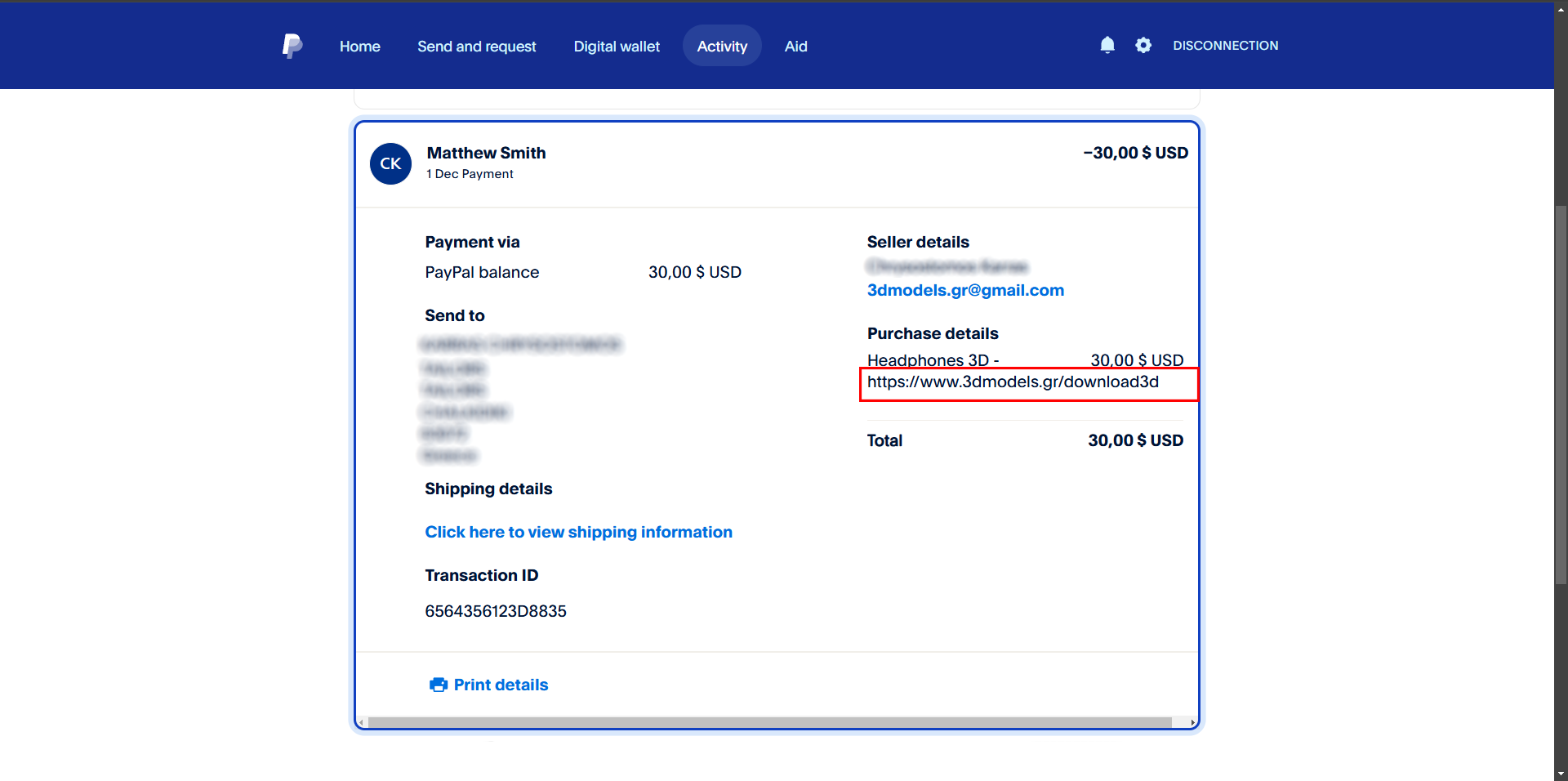Click the horizontal scrollbar right arrow
This screenshot has height=781, width=1568.
pyautogui.click(x=1192, y=722)
